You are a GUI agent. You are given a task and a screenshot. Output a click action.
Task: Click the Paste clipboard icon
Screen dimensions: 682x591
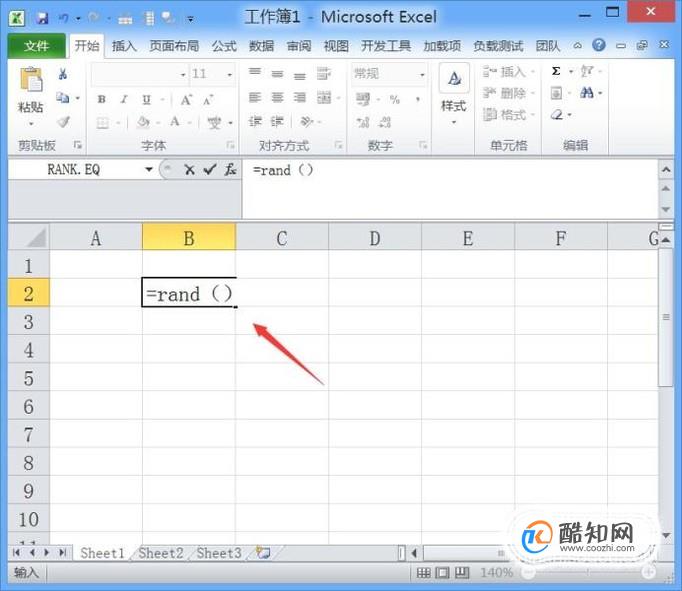pyautogui.click(x=30, y=80)
